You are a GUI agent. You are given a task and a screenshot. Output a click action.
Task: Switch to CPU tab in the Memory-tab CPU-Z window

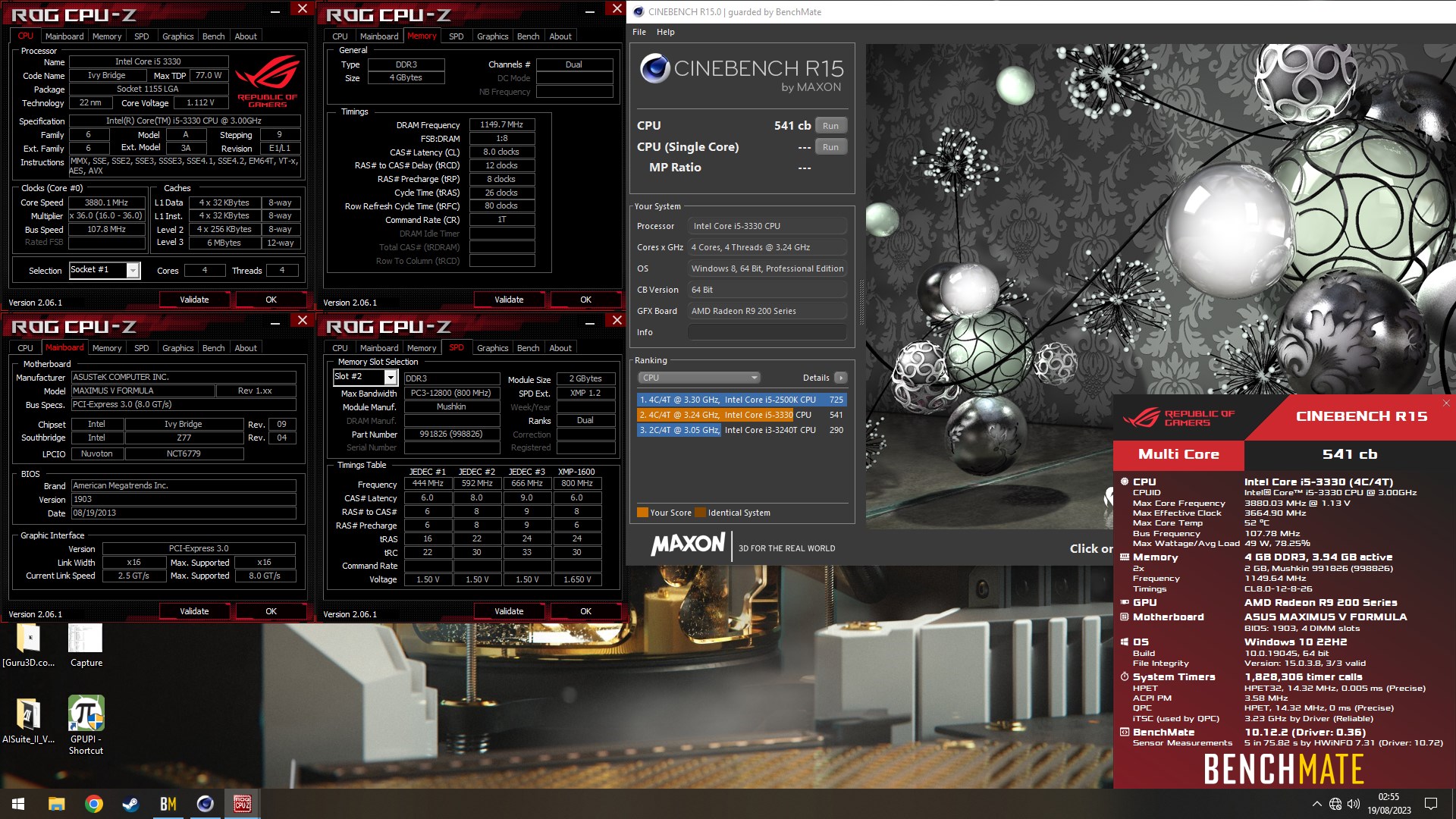click(x=340, y=36)
